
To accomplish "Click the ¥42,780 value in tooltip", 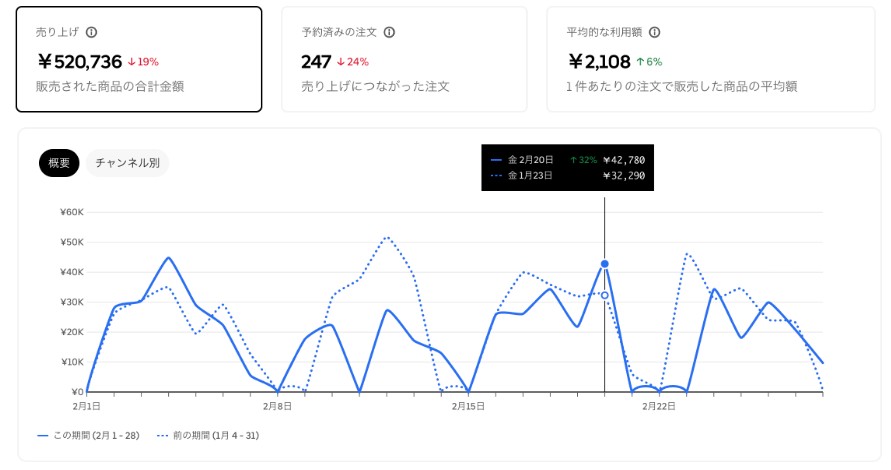I will pos(624,160).
